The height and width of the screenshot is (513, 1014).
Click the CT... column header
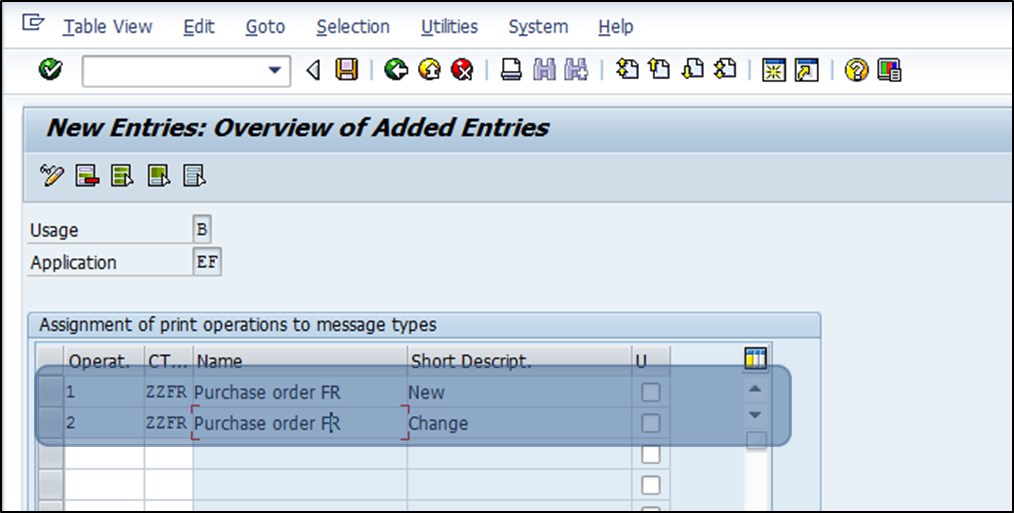click(x=169, y=362)
